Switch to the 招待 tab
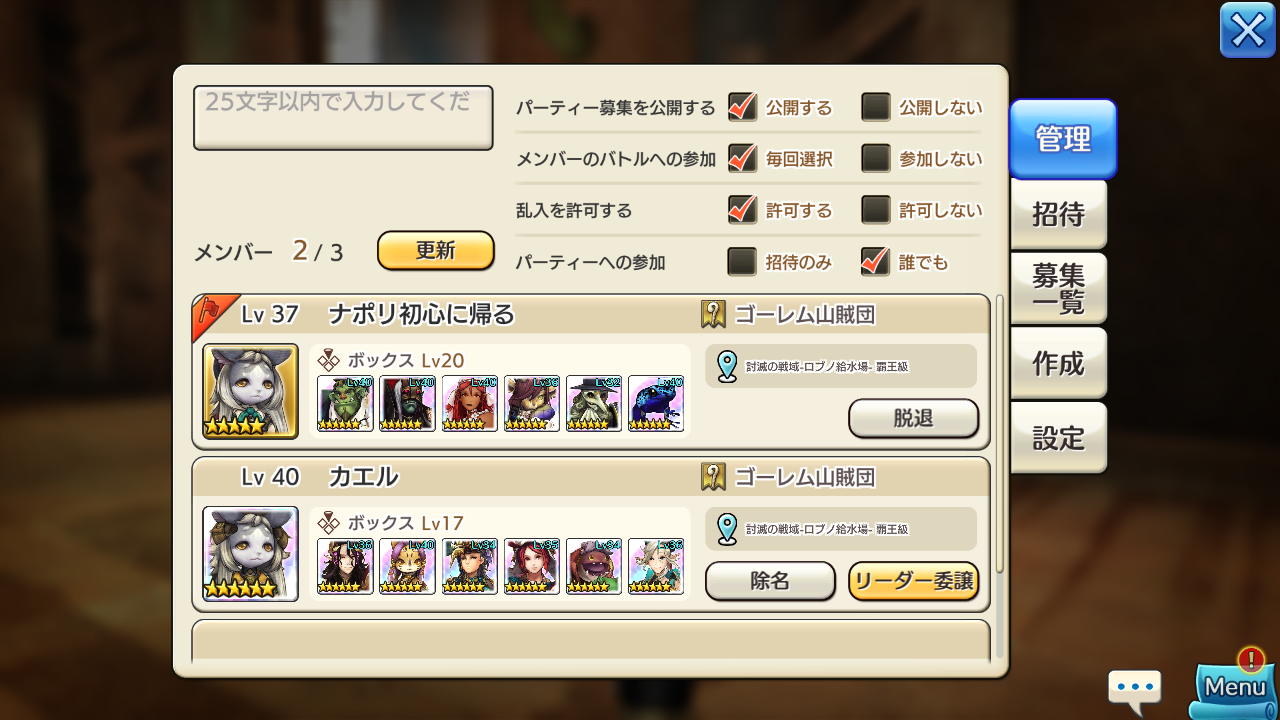 tap(1058, 214)
